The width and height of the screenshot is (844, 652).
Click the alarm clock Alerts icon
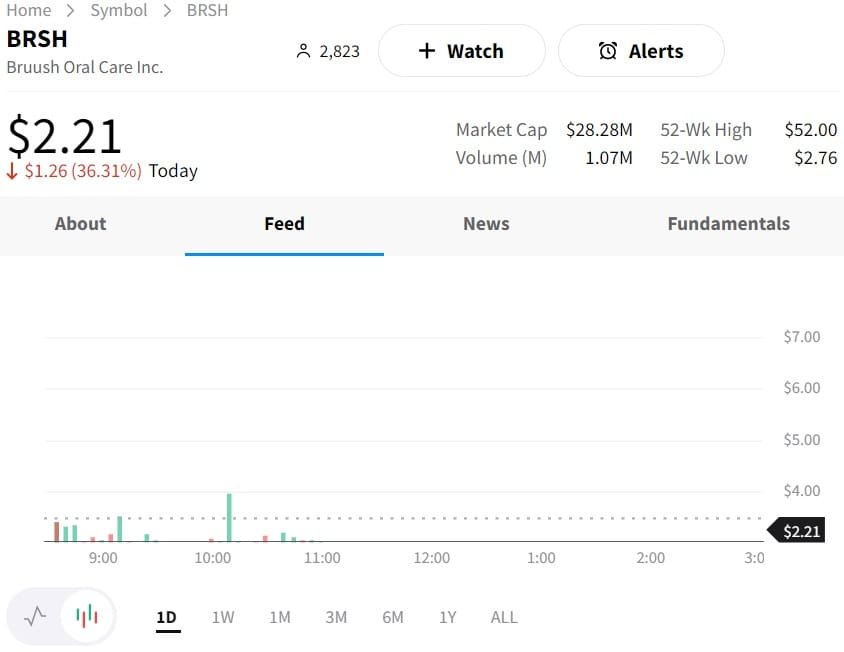(607, 51)
